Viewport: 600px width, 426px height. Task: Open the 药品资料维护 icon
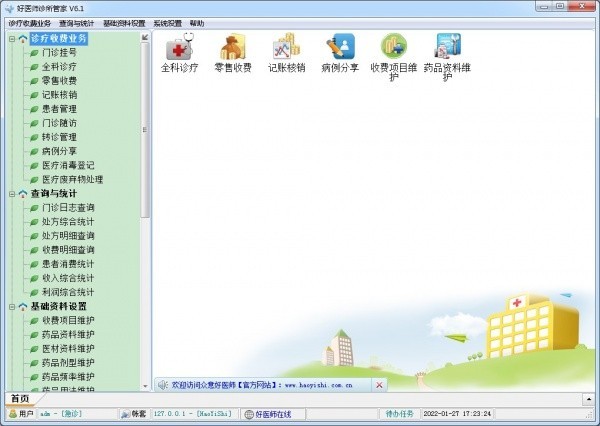(x=447, y=47)
